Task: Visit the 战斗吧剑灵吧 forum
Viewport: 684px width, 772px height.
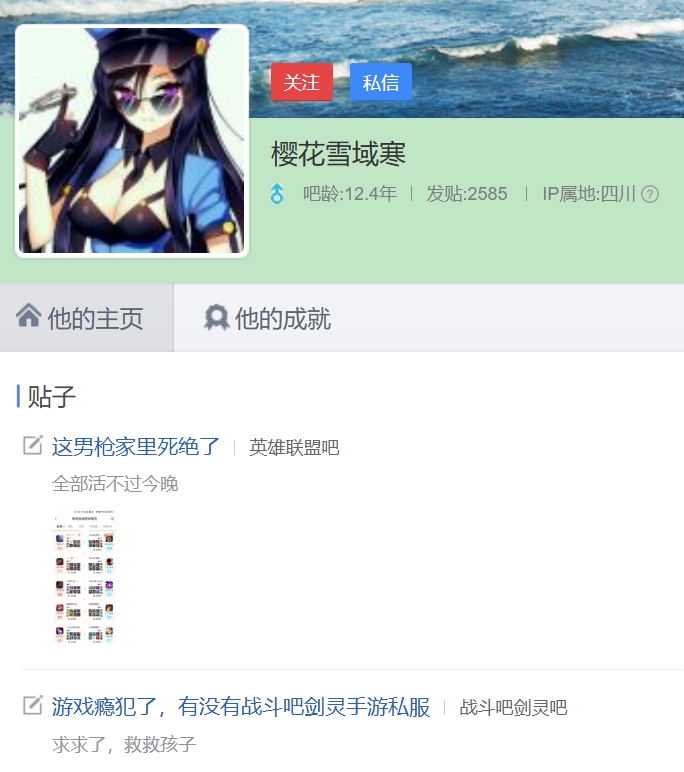Action: click(513, 708)
